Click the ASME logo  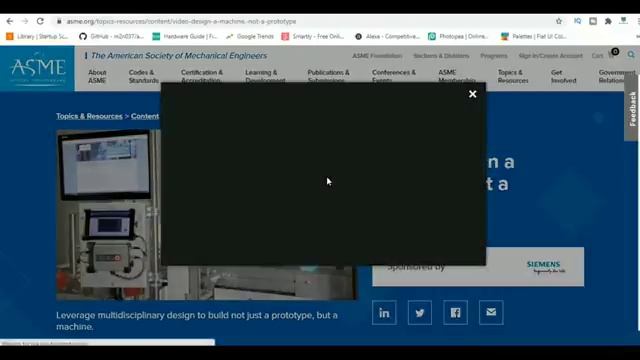(x=37, y=69)
